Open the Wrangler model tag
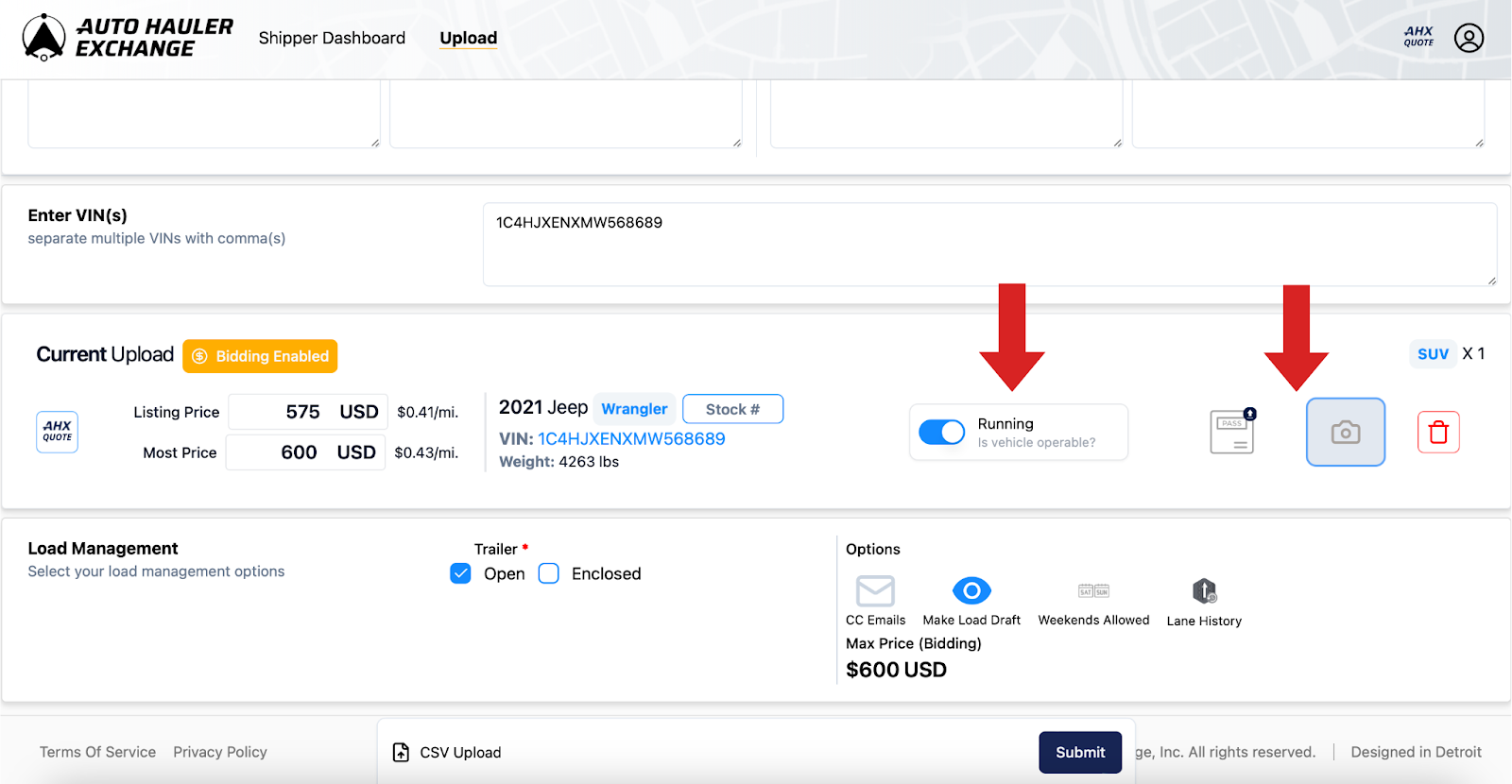Image resolution: width=1512 pixels, height=784 pixels. click(x=634, y=409)
